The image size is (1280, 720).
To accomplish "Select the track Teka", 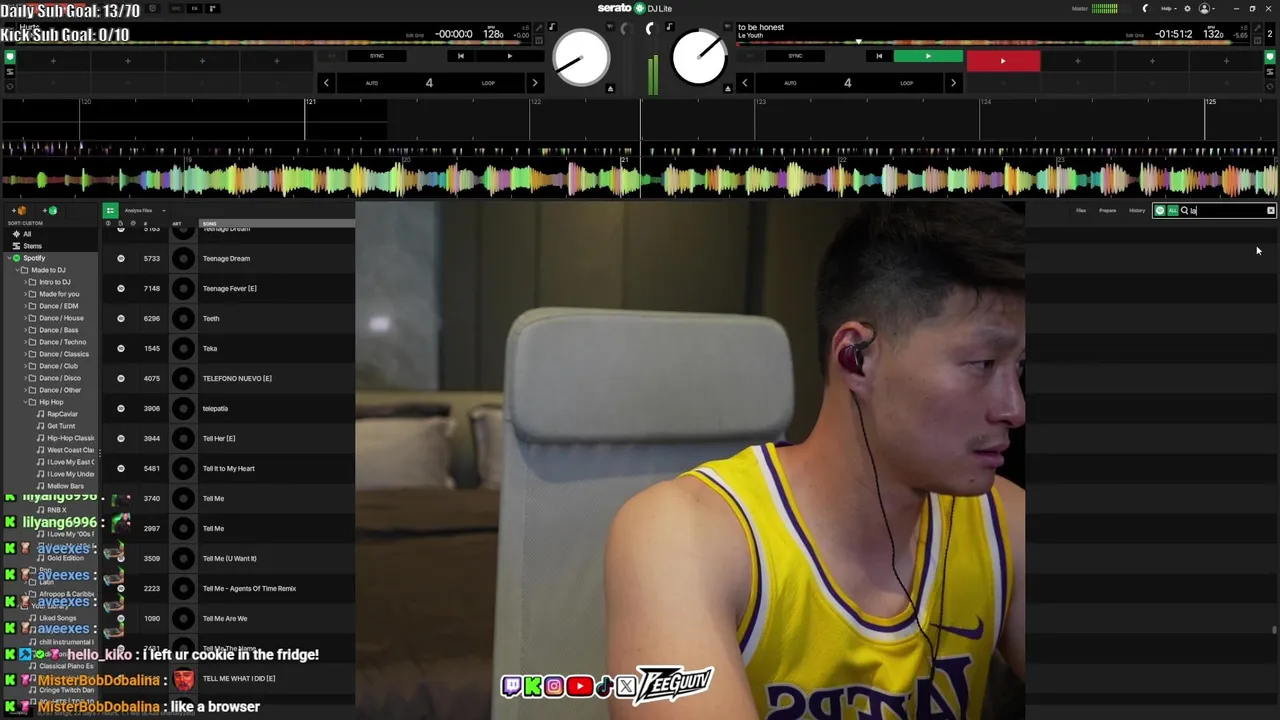I will click(210, 348).
